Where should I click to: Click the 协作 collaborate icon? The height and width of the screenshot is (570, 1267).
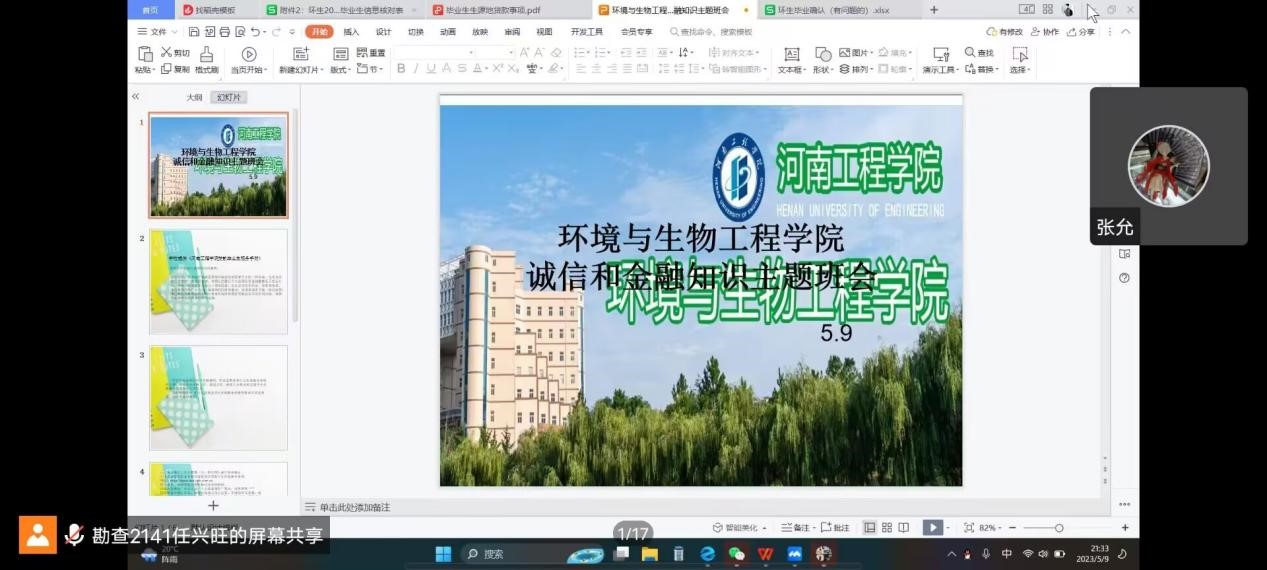pyautogui.click(x=1035, y=32)
